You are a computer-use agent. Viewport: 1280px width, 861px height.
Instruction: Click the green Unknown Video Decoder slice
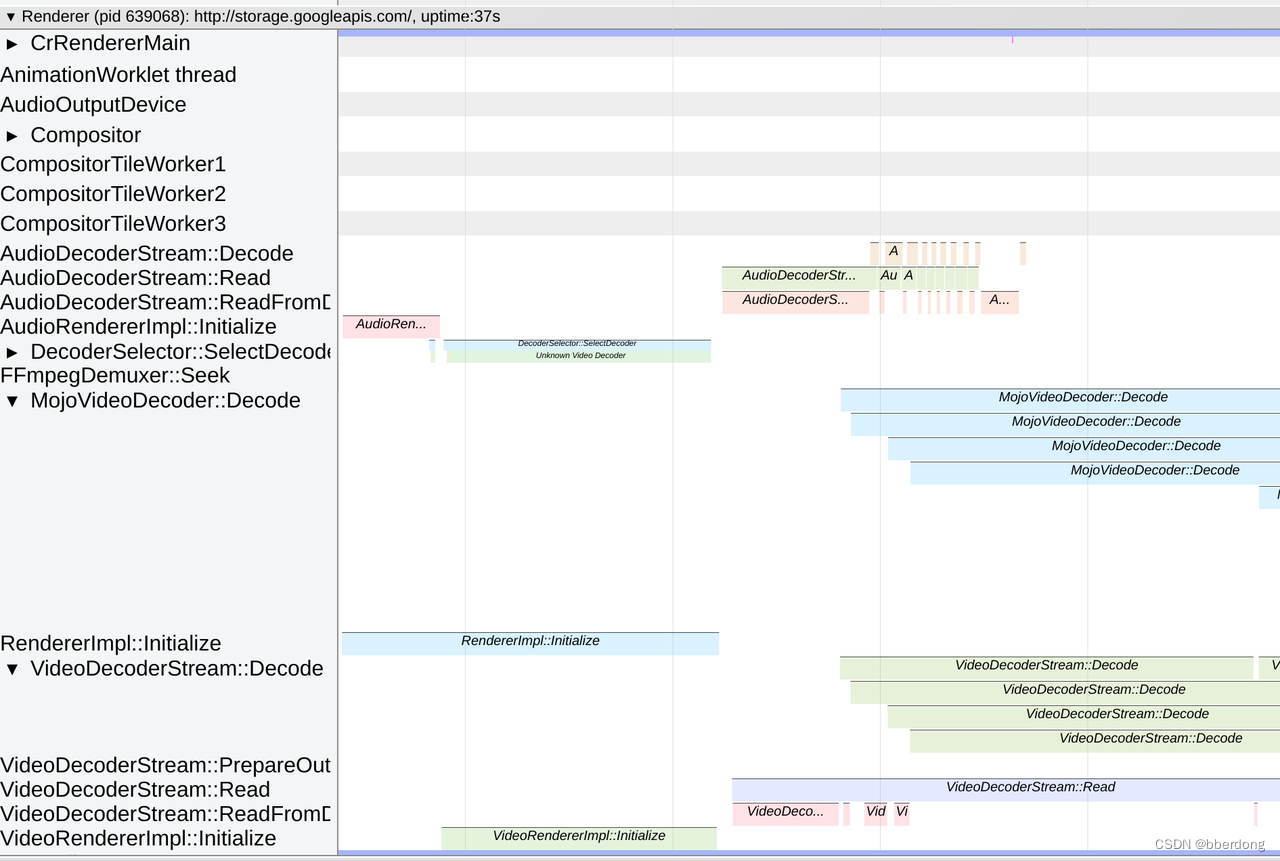coord(579,356)
